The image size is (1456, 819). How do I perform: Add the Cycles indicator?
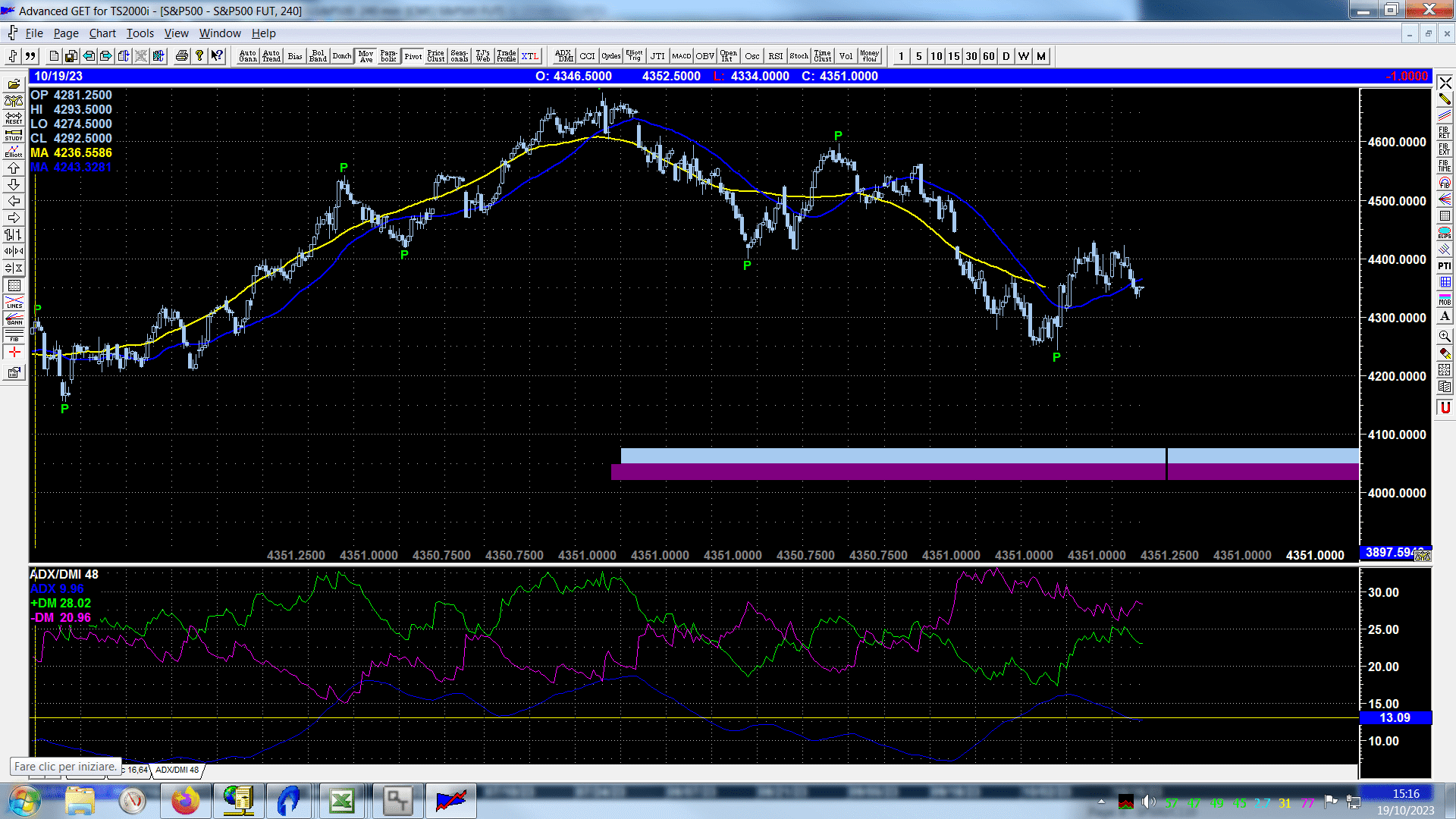[611, 56]
